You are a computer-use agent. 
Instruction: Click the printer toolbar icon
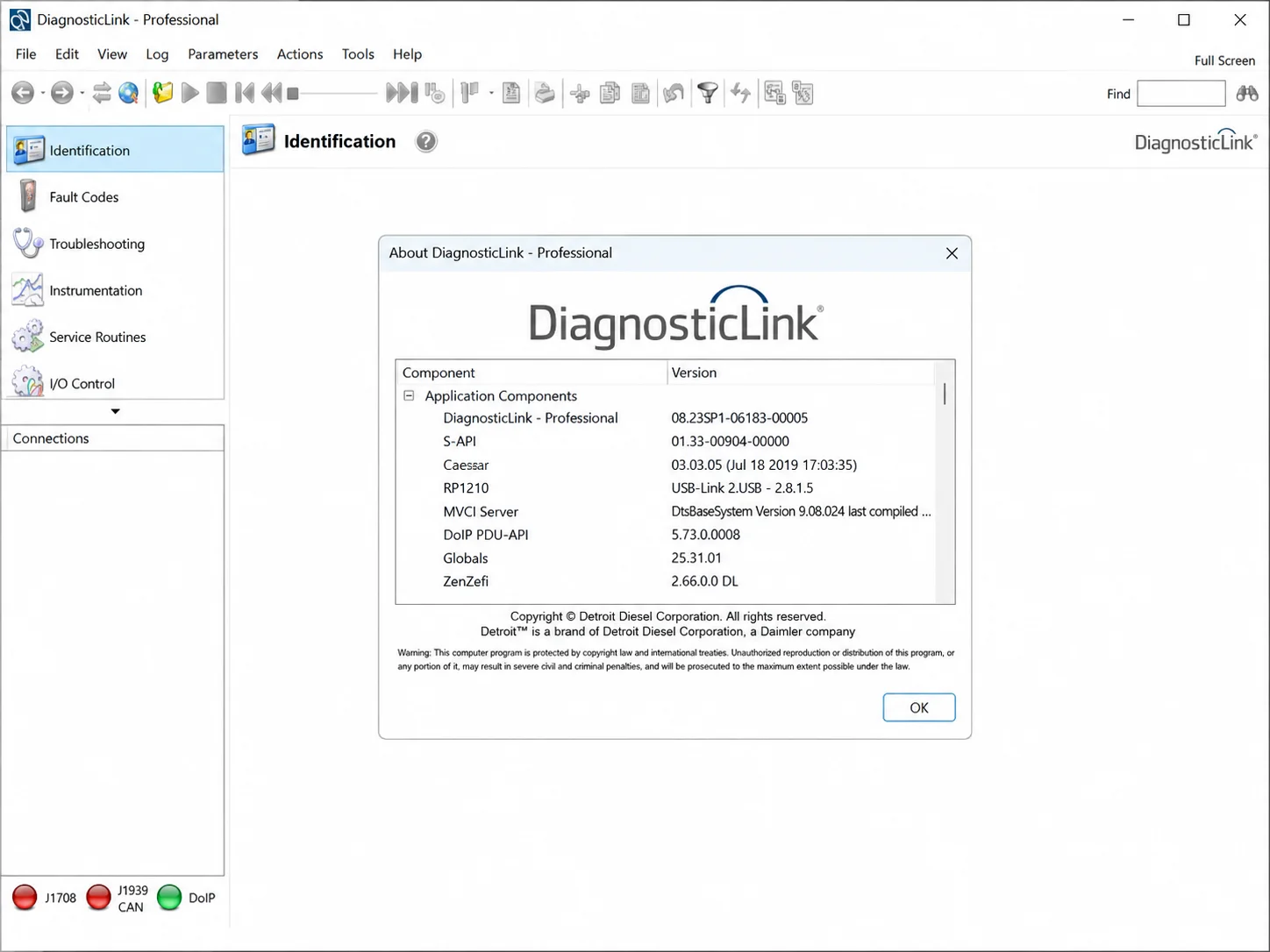tap(545, 93)
